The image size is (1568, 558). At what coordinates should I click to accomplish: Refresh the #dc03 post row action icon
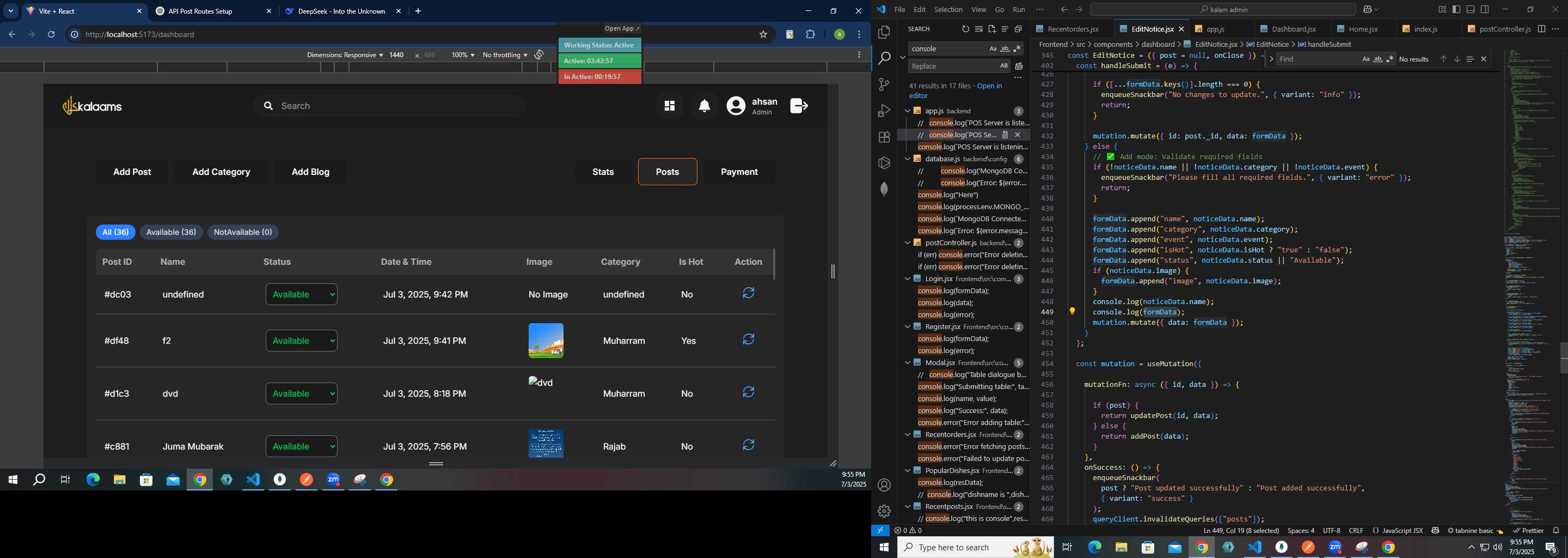click(748, 293)
